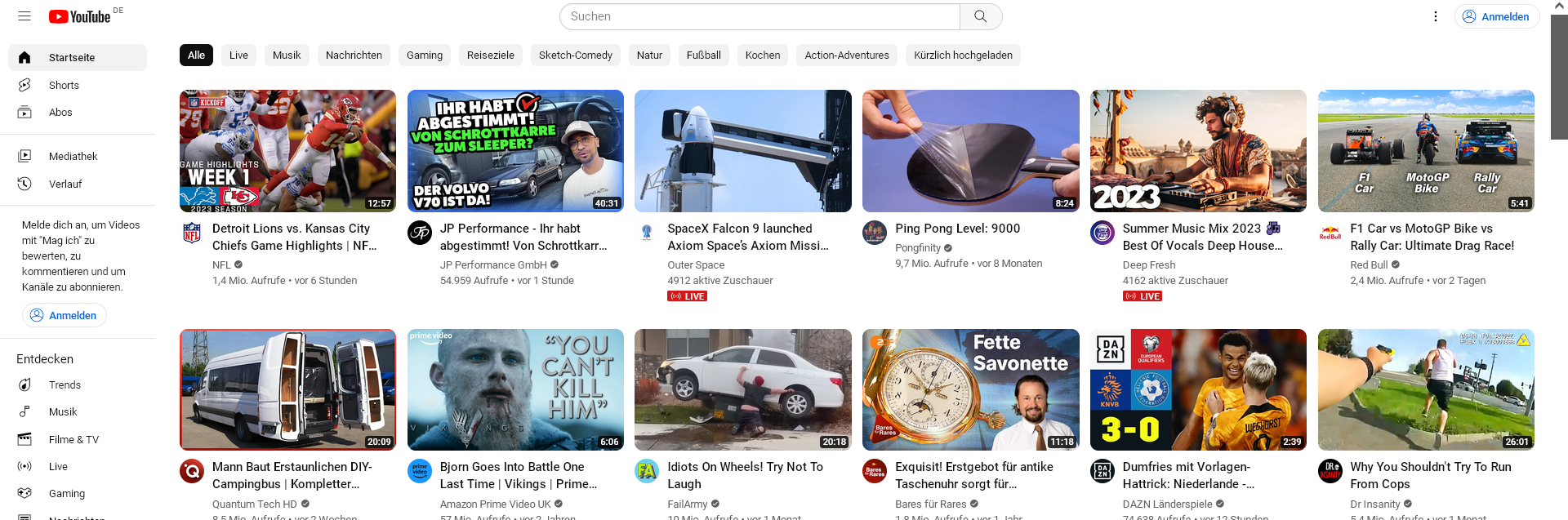Screen dimensions: 1568x520
Task: Open Trends under Entdecken
Action: pyautogui.click(x=78, y=384)
